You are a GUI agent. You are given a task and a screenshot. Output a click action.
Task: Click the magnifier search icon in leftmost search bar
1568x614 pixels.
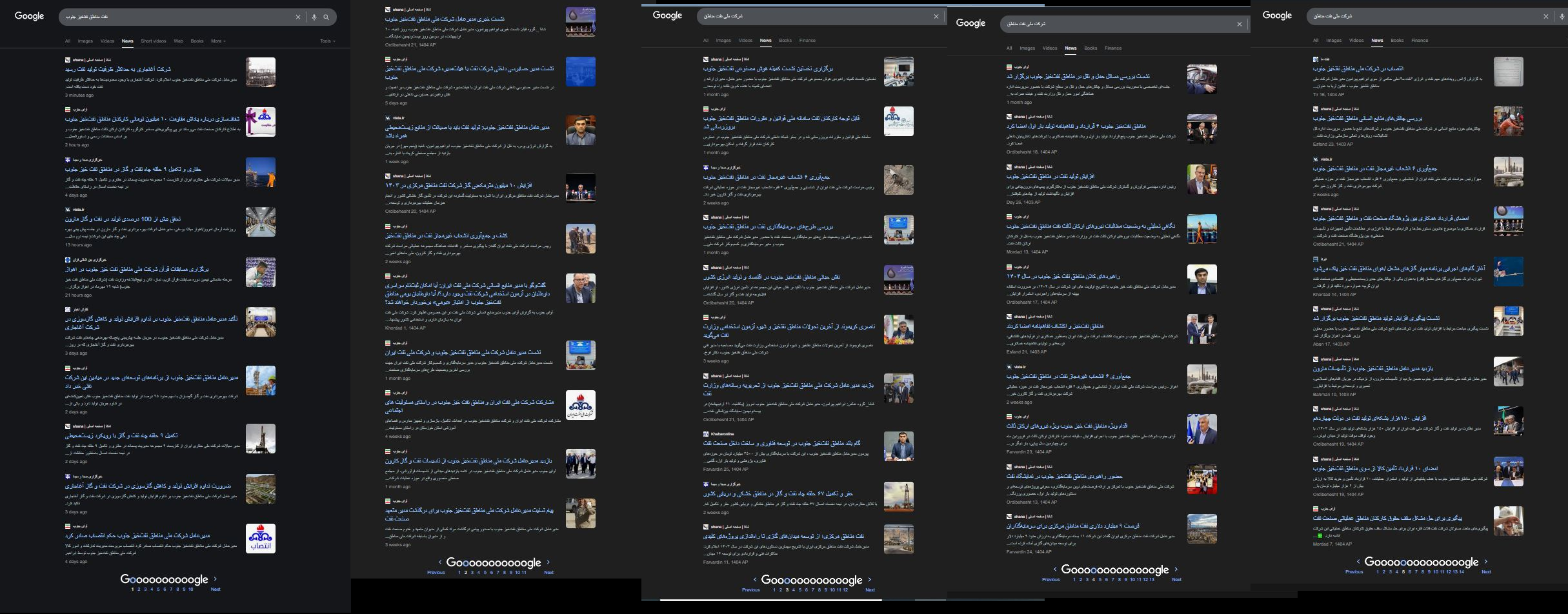(x=327, y=17)
